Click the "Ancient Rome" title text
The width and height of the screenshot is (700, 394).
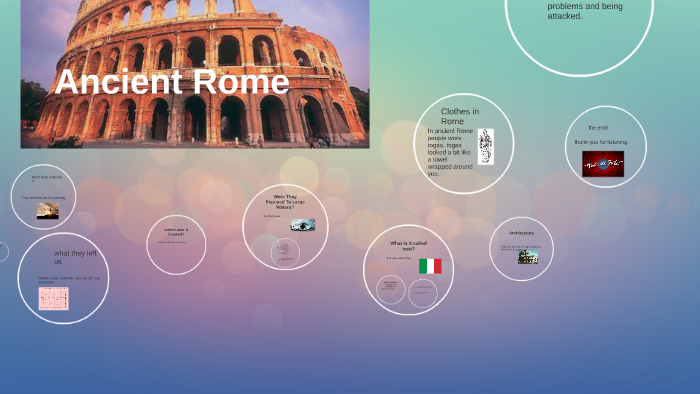(172, 82)
